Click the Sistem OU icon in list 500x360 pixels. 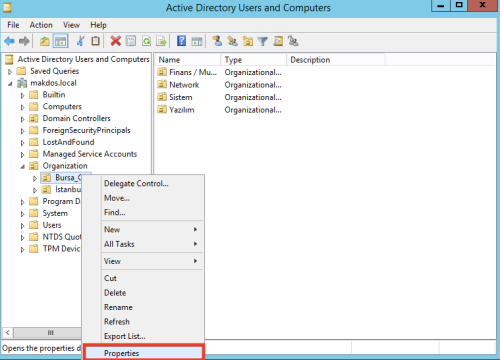point(162,97)
